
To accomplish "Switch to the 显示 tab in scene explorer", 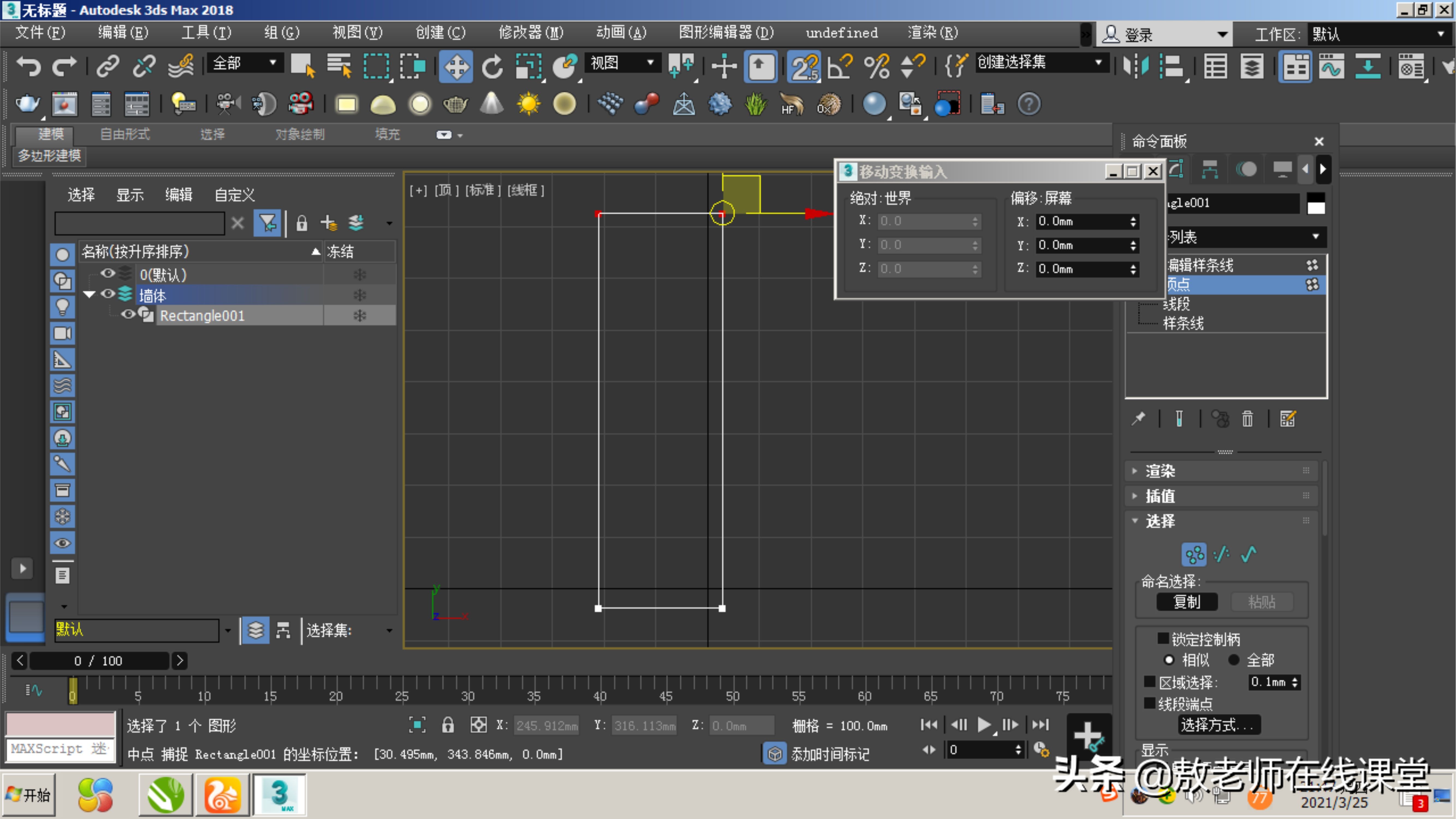I will click(x=129, y=194).
